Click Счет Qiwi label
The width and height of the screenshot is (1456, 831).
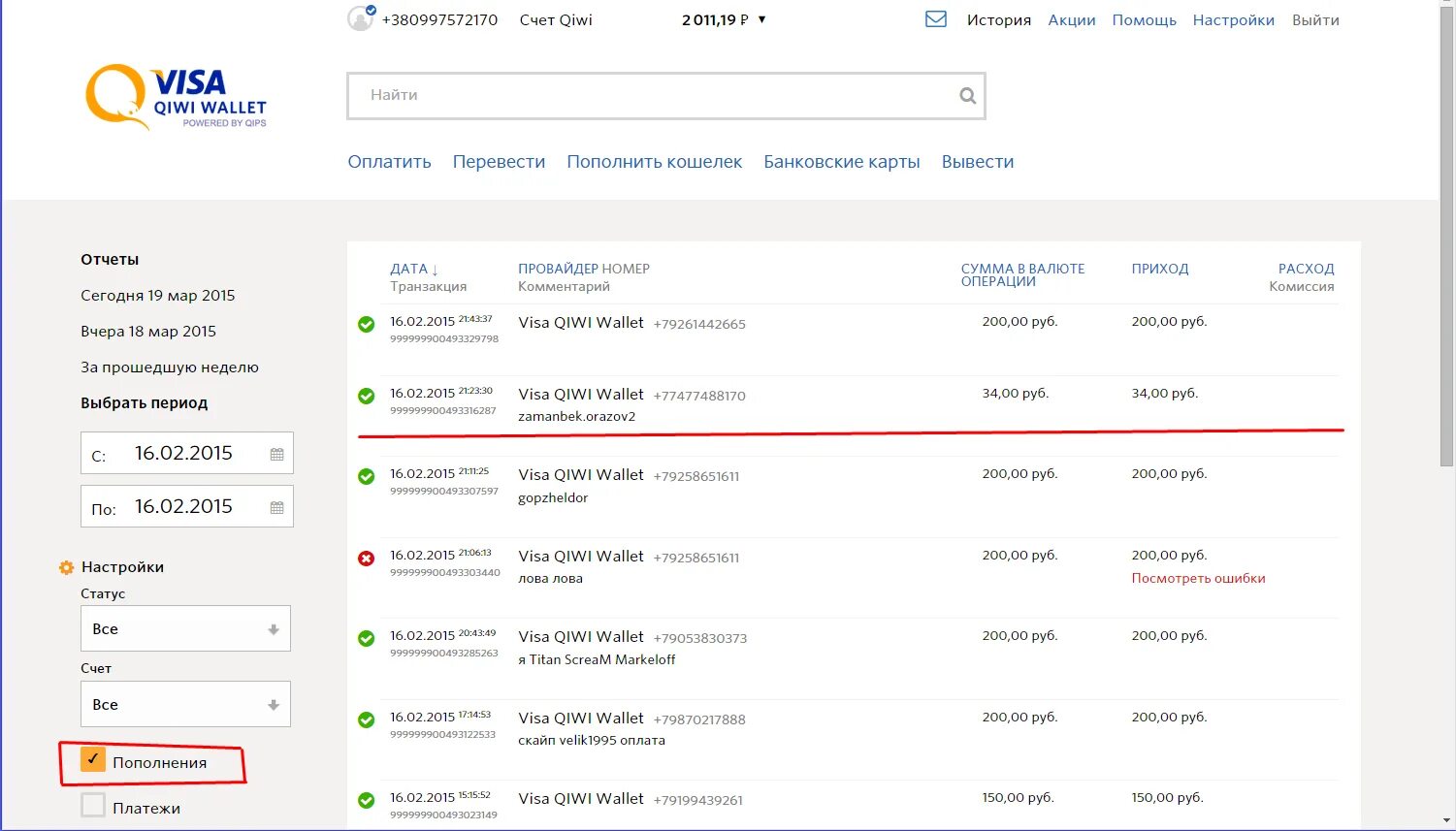(x=556, y=19)
